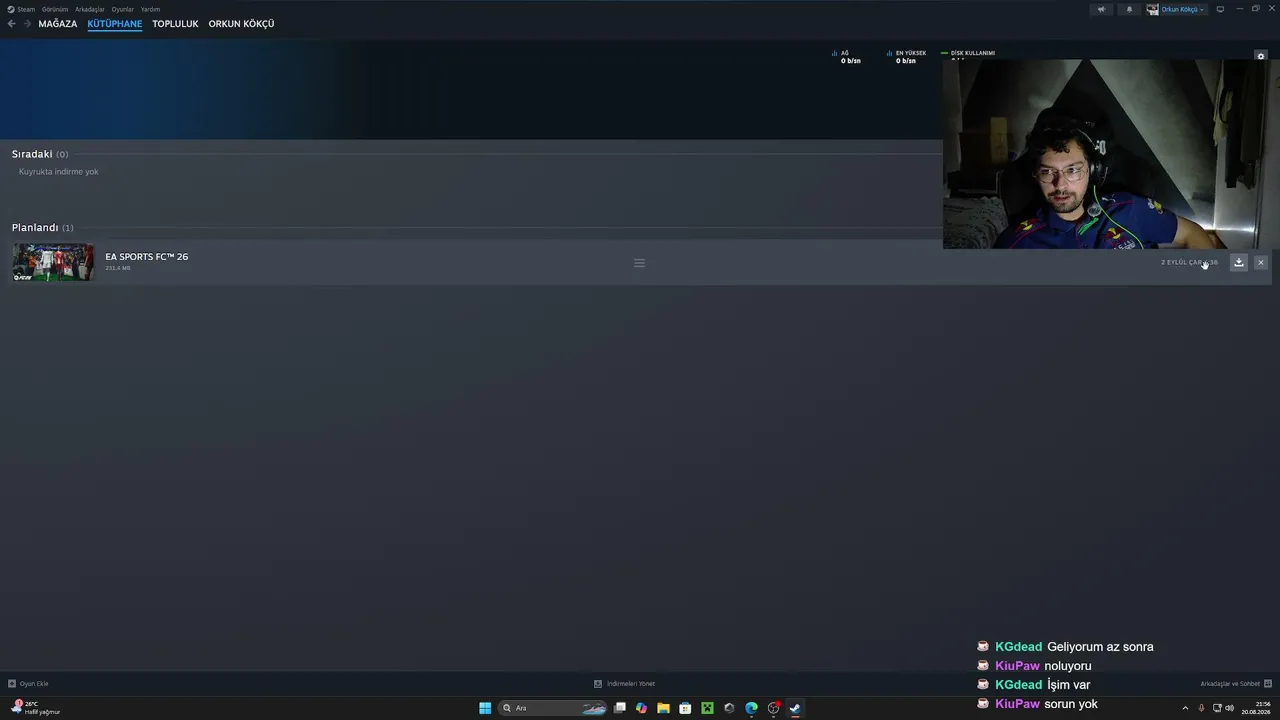
Task: Switch to the KÜTÜPHANE tab
Action: point(115,24)
